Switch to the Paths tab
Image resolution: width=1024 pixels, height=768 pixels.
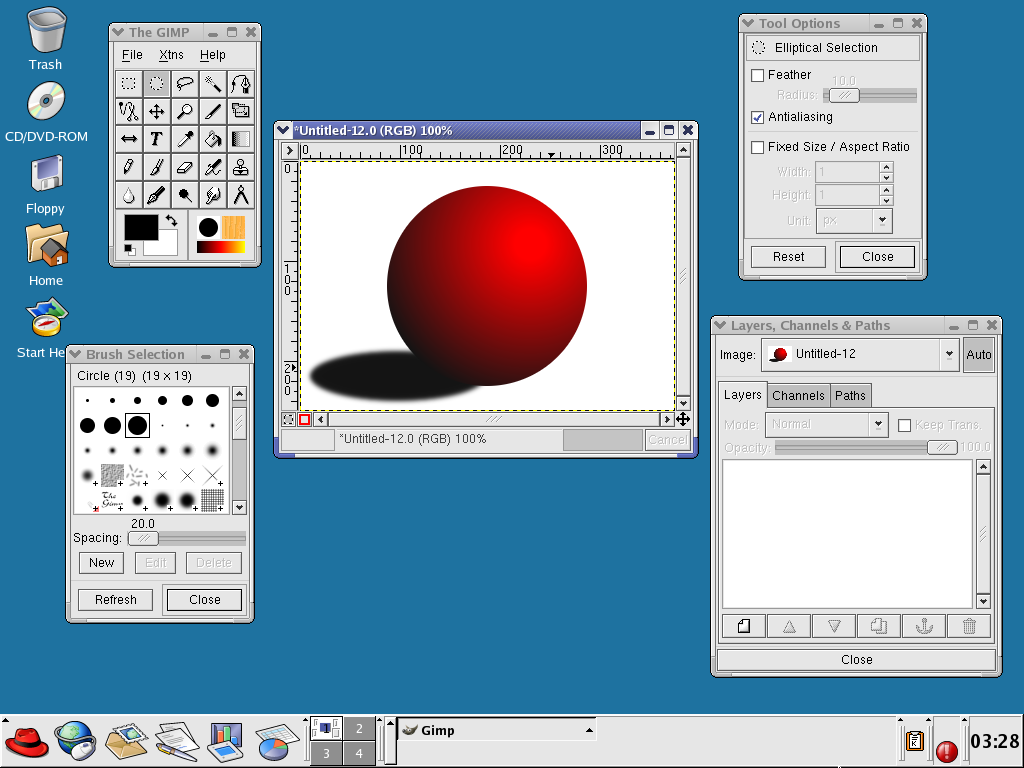(x=850, y=396)
